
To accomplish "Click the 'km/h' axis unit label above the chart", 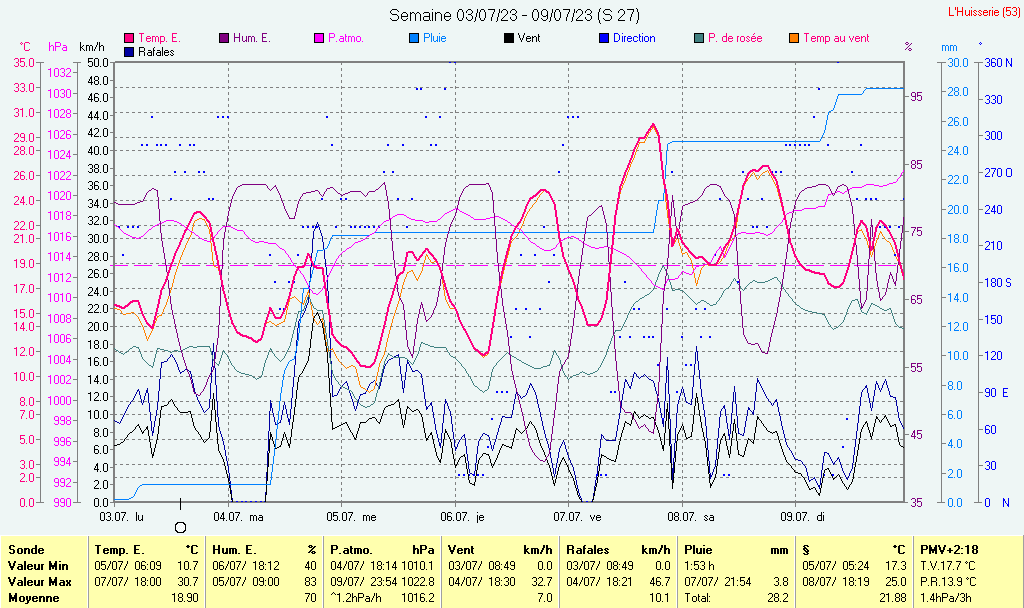I will [x=91, y=47].
